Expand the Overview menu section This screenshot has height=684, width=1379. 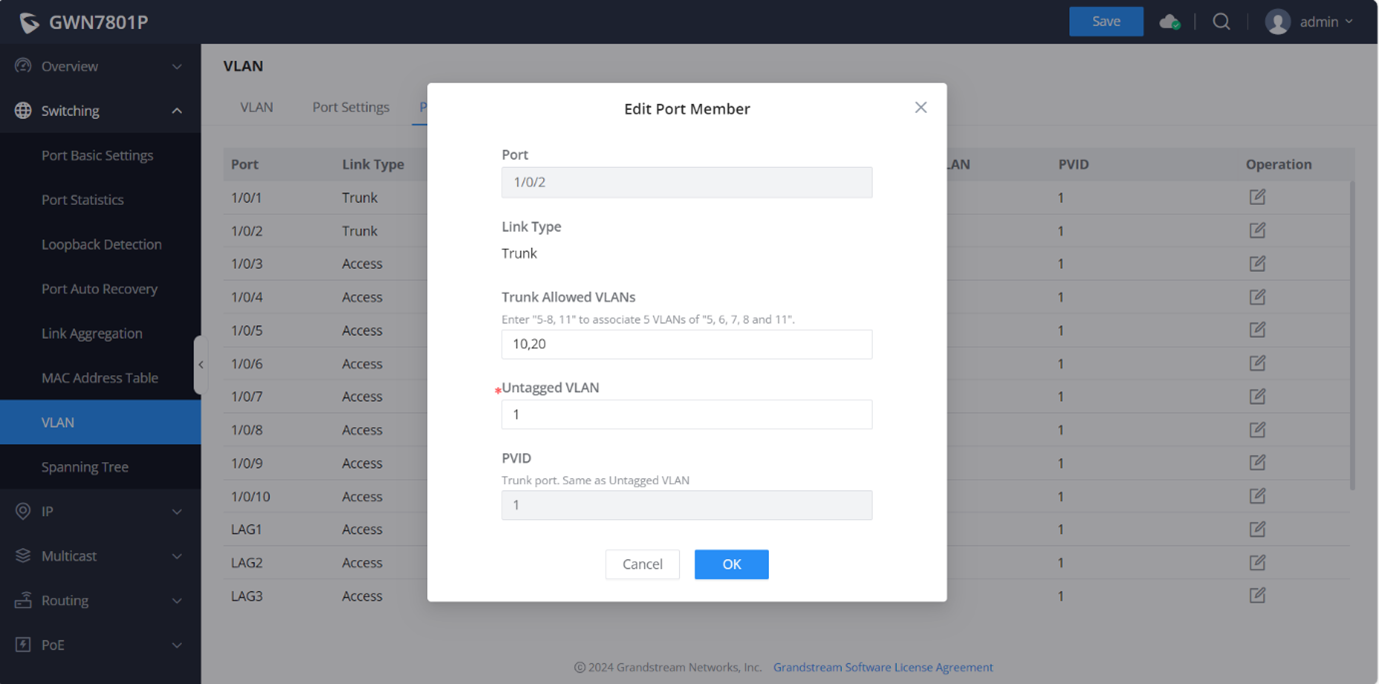click(x=98, y=66)
